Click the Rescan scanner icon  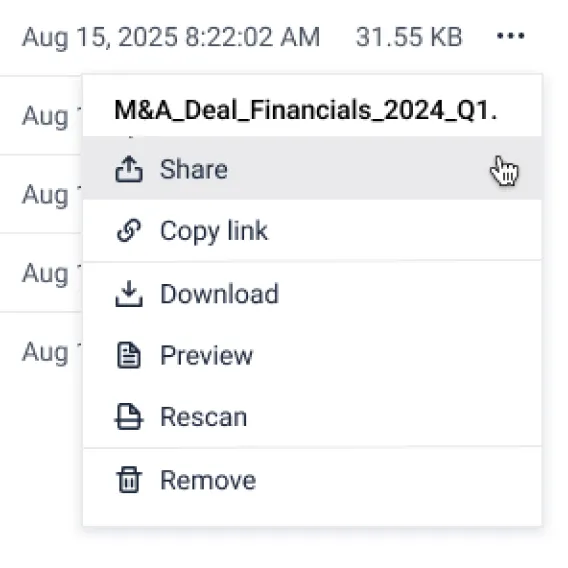[x=129, y=417]
